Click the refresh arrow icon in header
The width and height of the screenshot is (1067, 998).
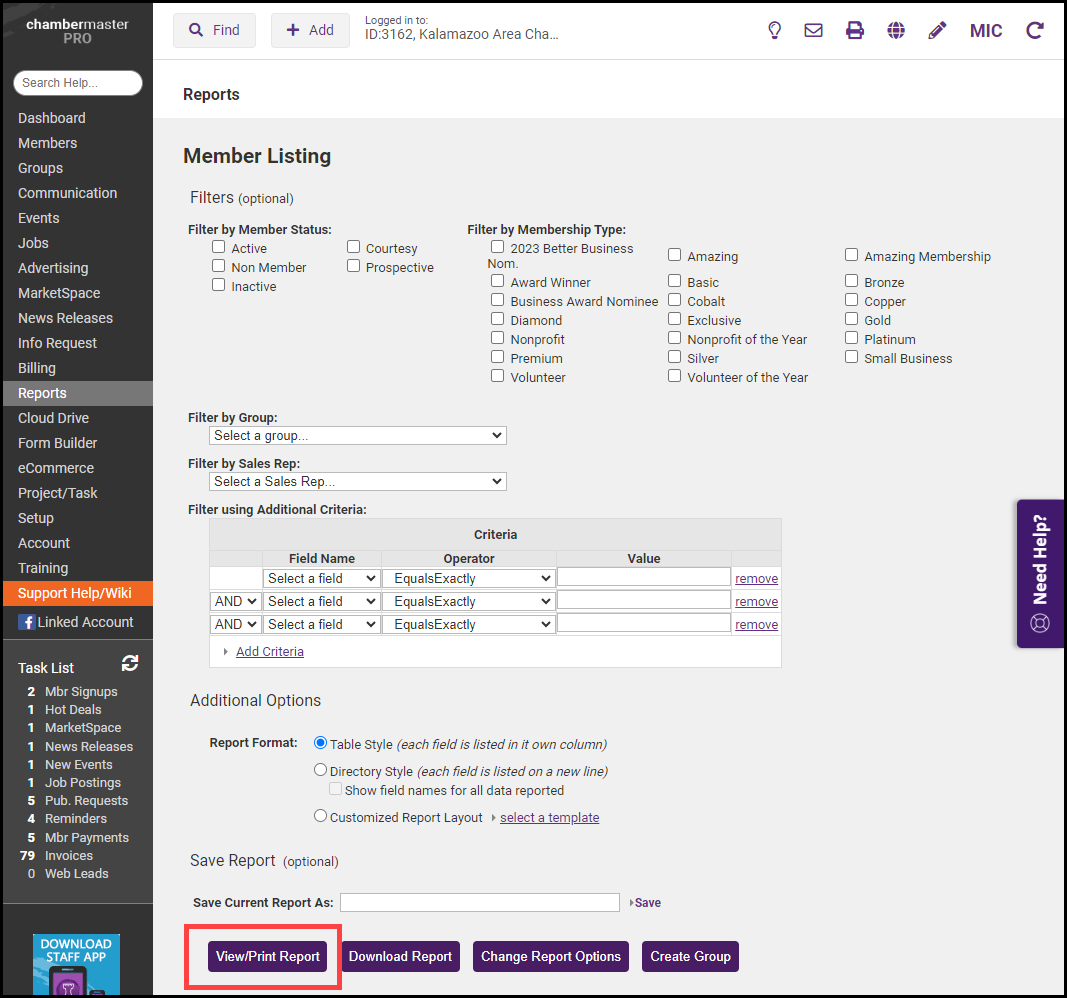tap(1035, 30)
